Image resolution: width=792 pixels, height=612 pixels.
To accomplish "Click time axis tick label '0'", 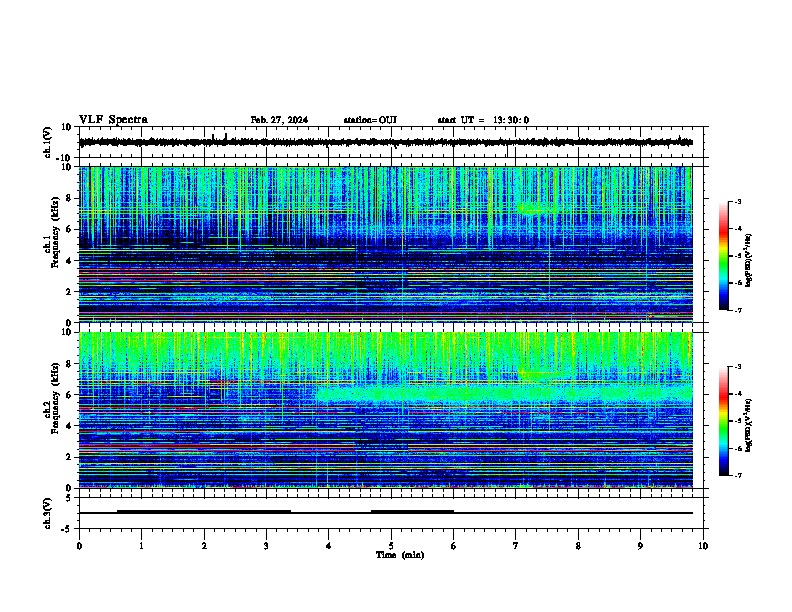I will point(79,546).
